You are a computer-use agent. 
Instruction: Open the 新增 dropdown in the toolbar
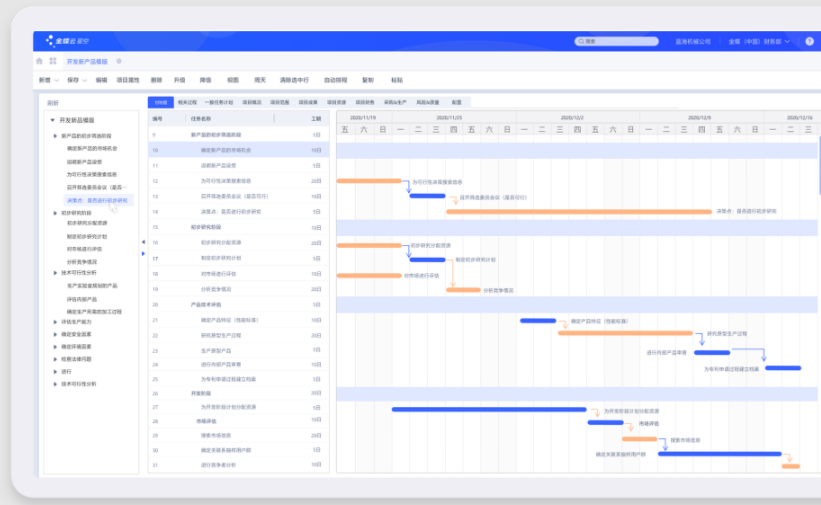point(49,80)
